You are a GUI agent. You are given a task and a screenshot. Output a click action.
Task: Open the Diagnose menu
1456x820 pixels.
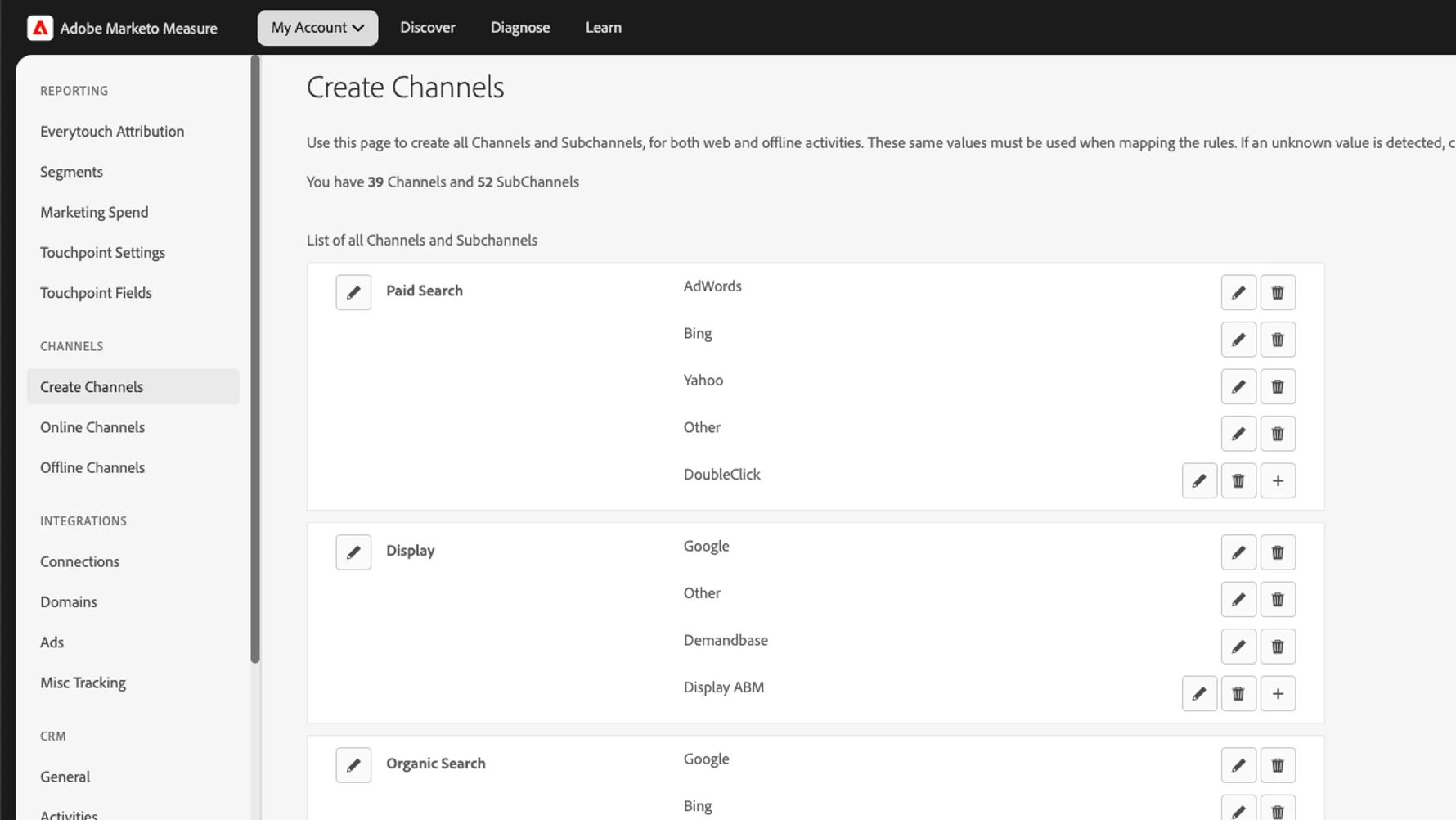tap(520, 28)
